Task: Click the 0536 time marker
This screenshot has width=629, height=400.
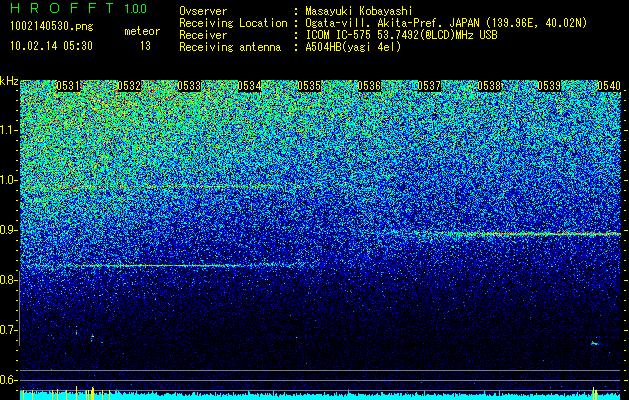Action: click(x=369, y=86)
